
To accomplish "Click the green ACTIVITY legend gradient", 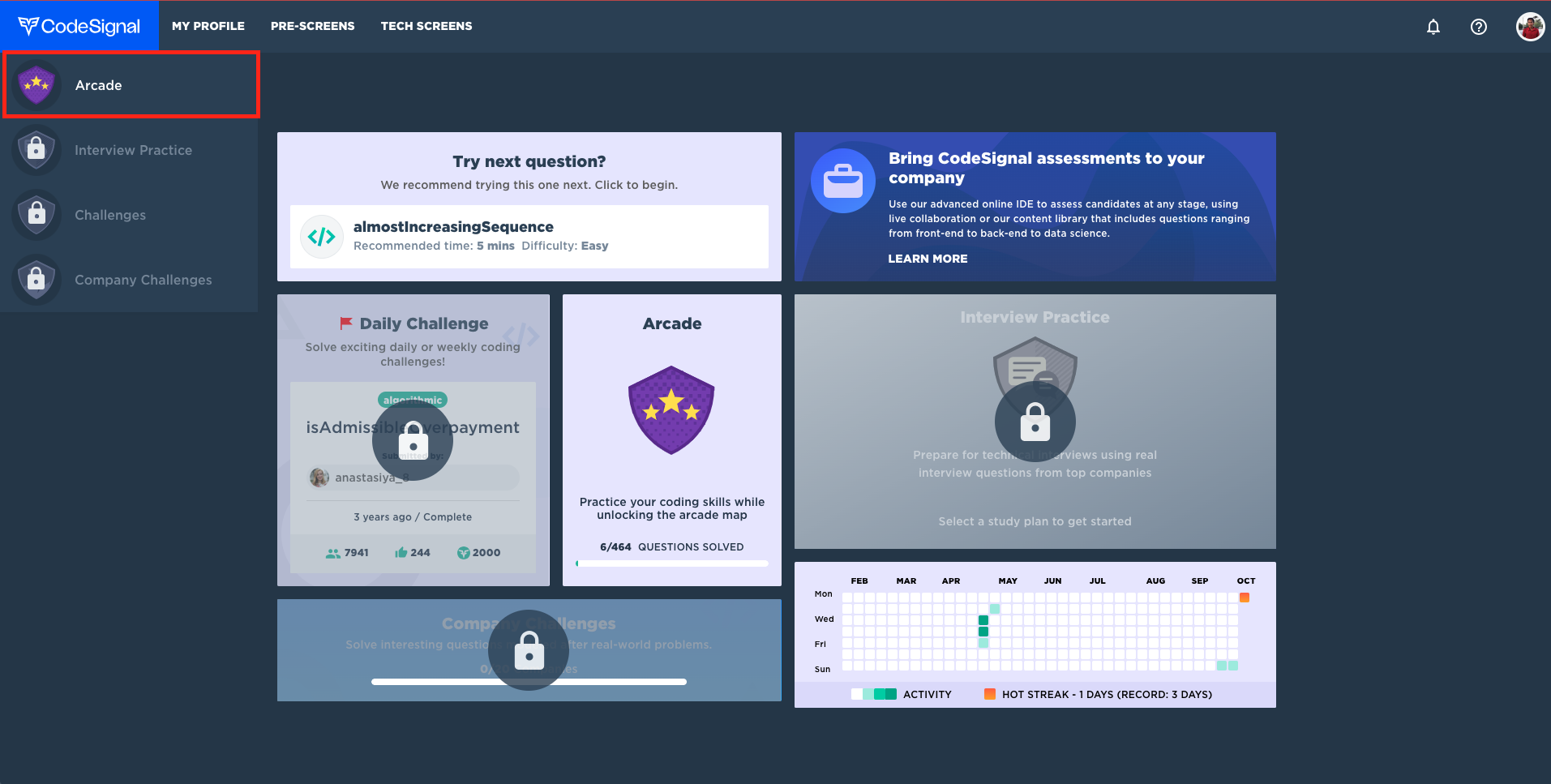I will coord(874,694).
